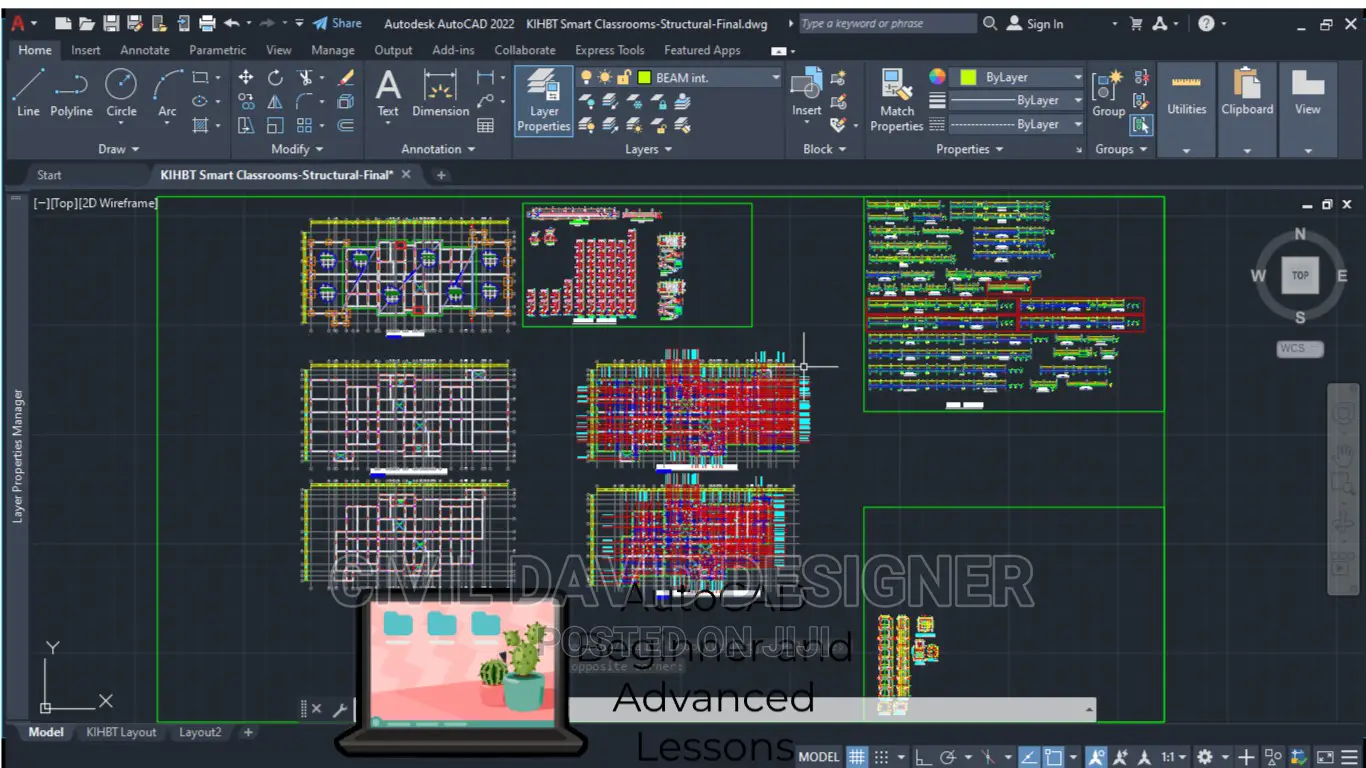Screen dimensions: 1366x768
Task: Switch to the Layout2 tab
Action: tap(200, 732)
